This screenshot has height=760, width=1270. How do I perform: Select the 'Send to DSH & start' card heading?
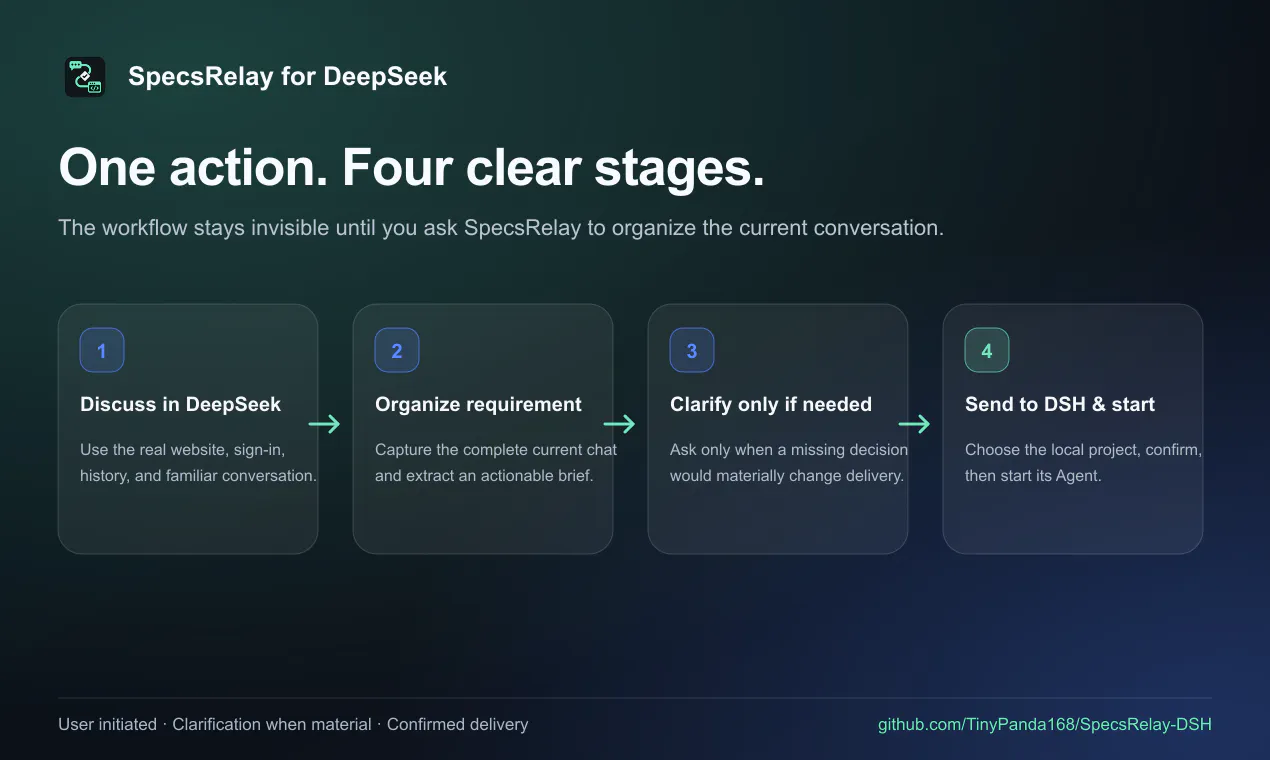pyautogui.click(x=1060, y=405)
